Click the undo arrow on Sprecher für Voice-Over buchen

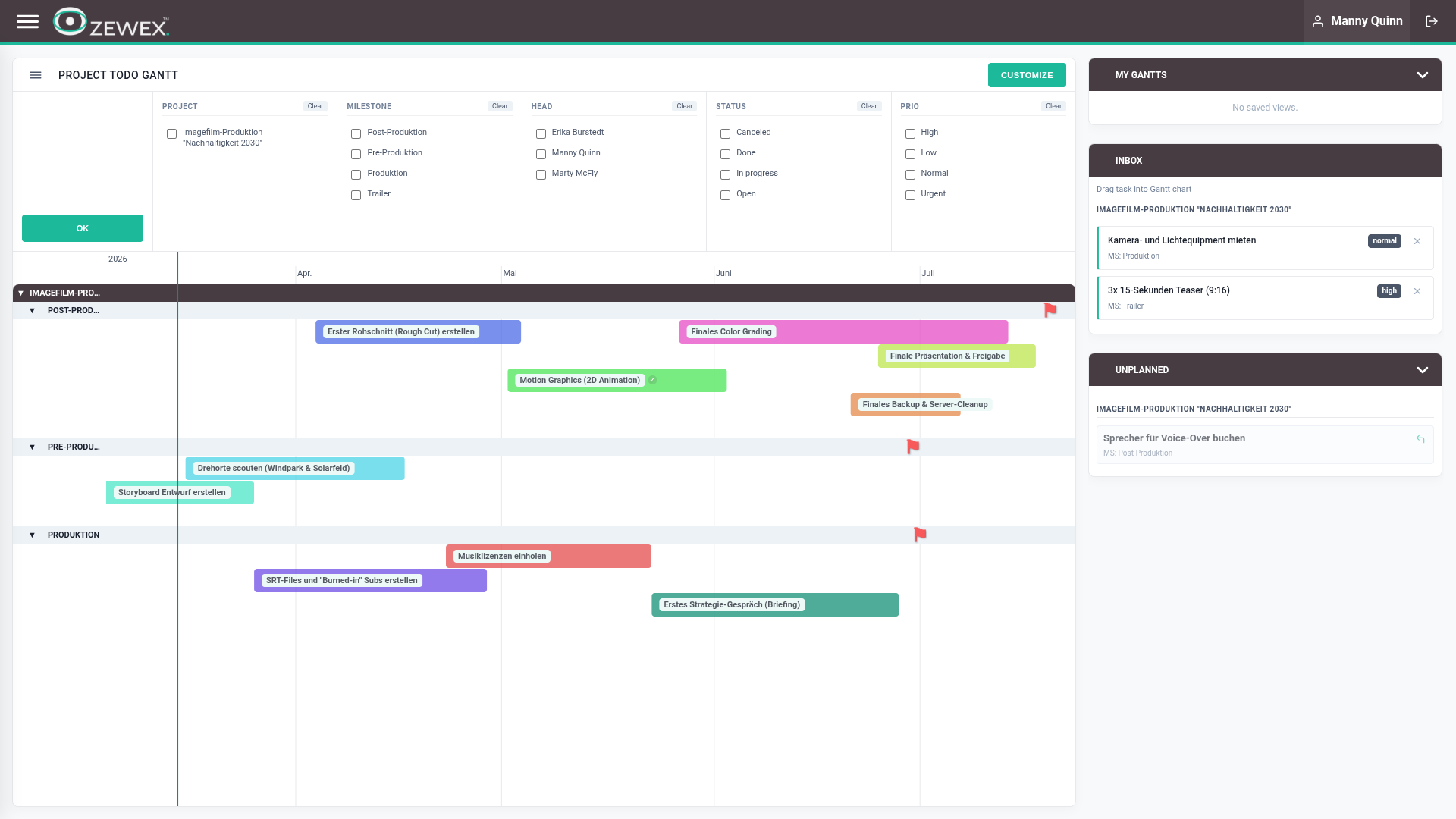click(x=1420, y=438)
